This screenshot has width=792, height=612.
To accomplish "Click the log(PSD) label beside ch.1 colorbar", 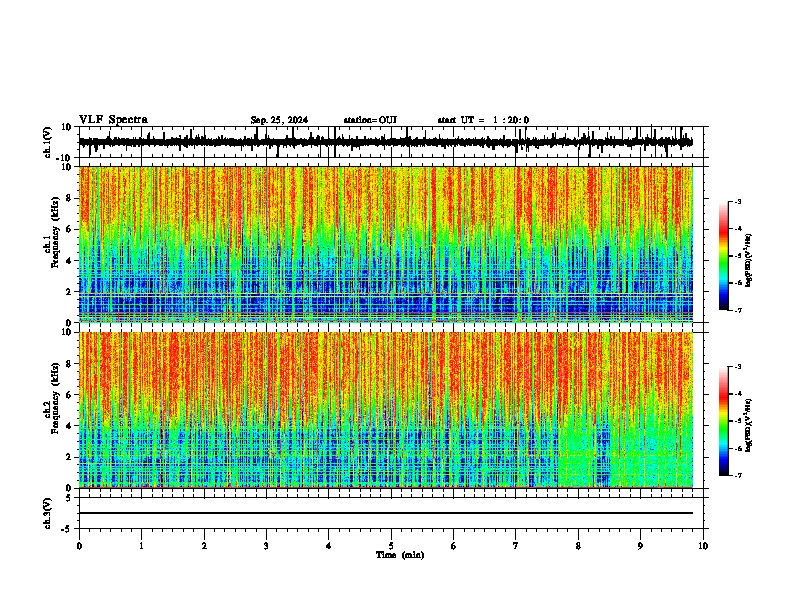I will tap(748, 261).
